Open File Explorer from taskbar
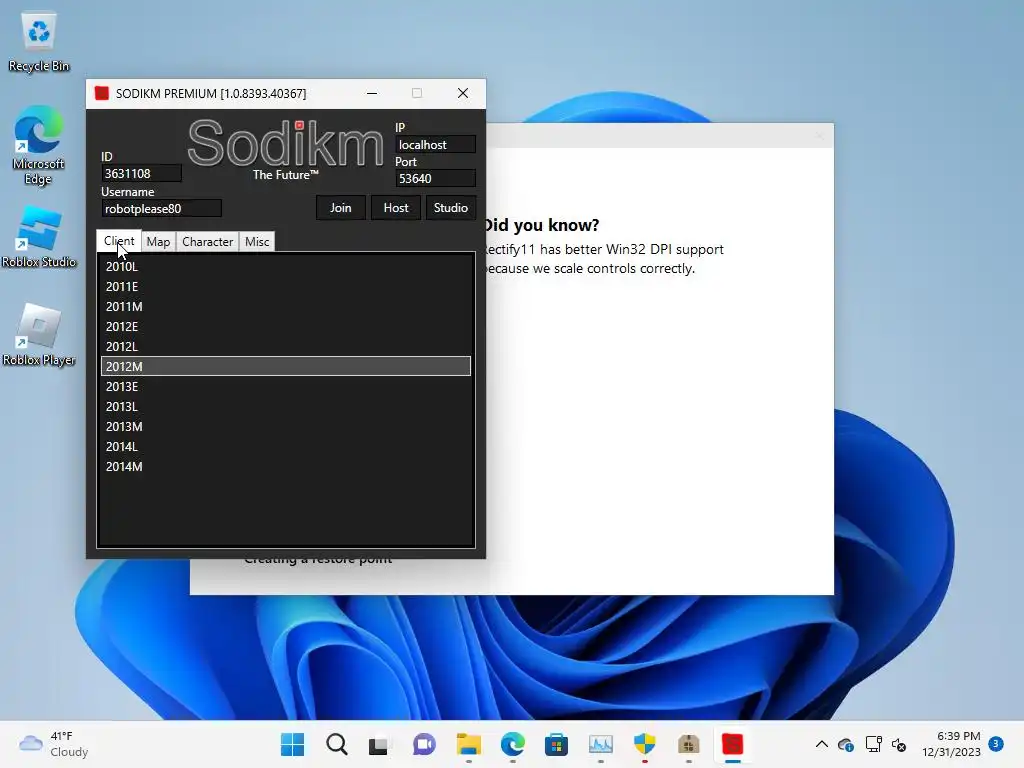The width and height of the screenshot is (1024, 768). [x=468, y=744]
